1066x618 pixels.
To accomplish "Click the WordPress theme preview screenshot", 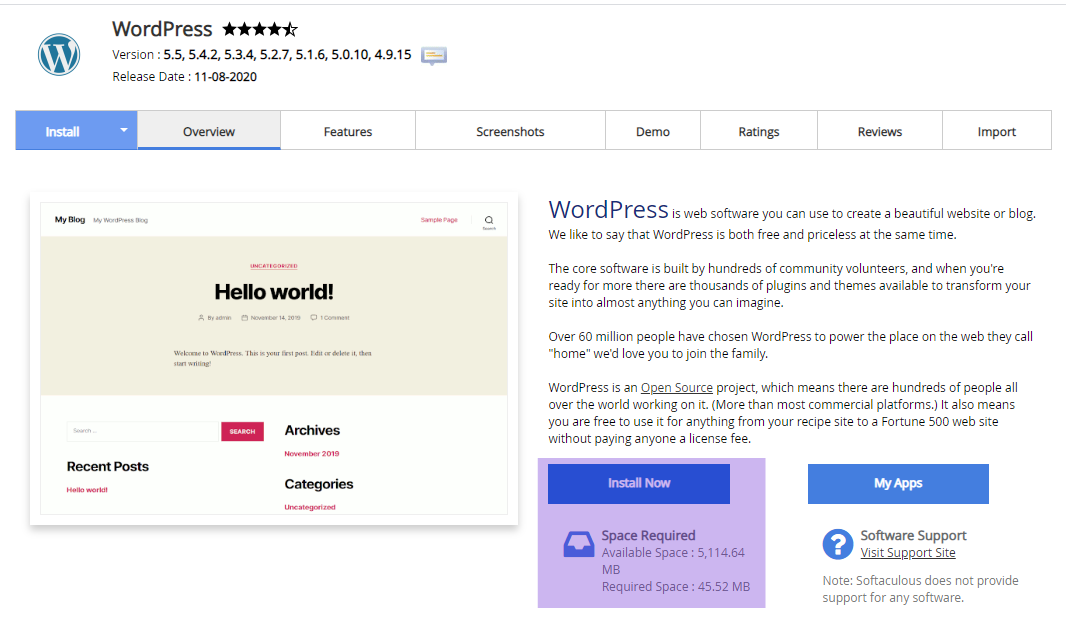I will [274, 358].
